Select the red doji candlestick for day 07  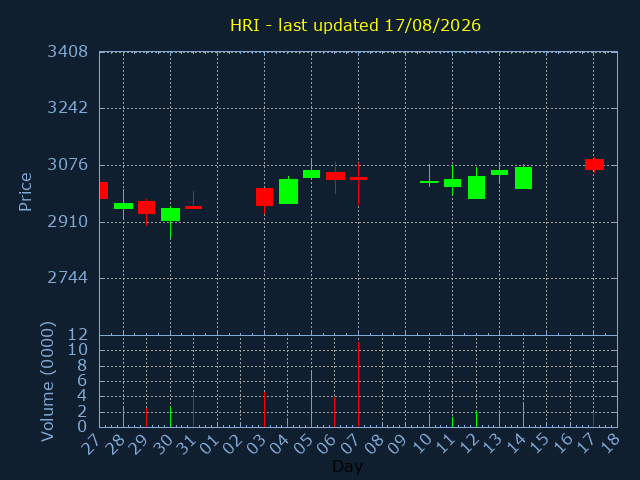[x=358, y=178]
